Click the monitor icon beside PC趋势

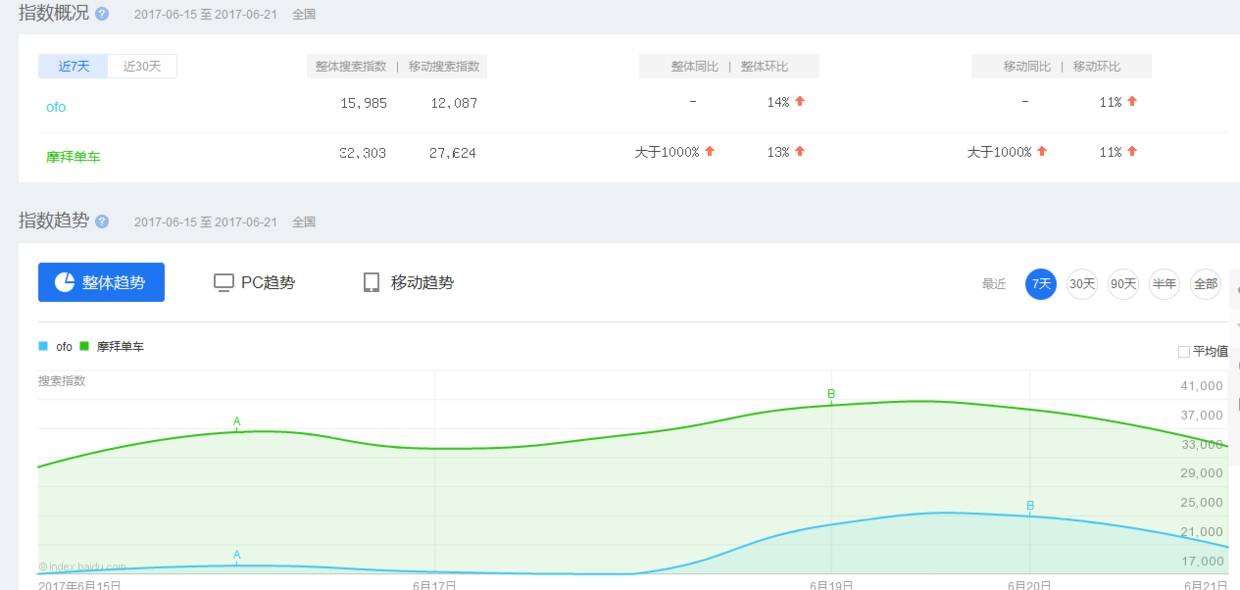tap(224, 283)
